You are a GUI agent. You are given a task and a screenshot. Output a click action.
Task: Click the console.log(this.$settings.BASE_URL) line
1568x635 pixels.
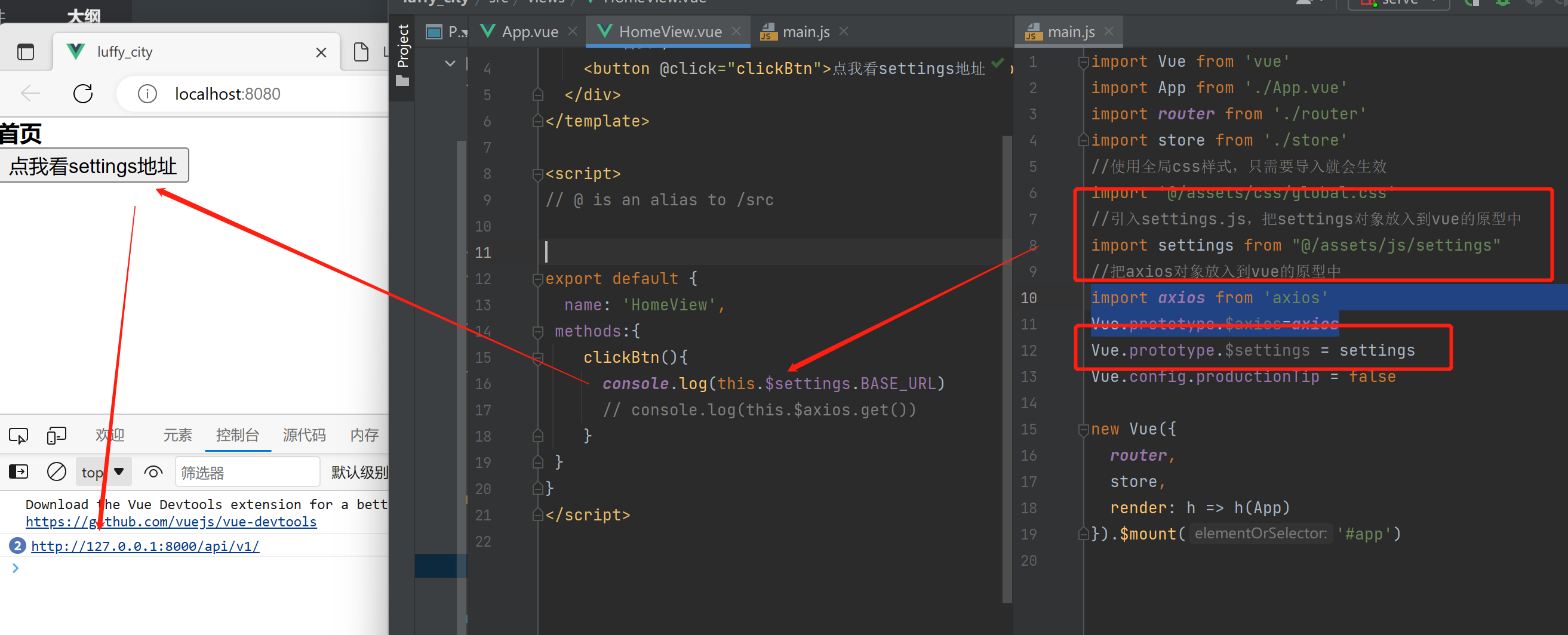(x=773, y=384)
